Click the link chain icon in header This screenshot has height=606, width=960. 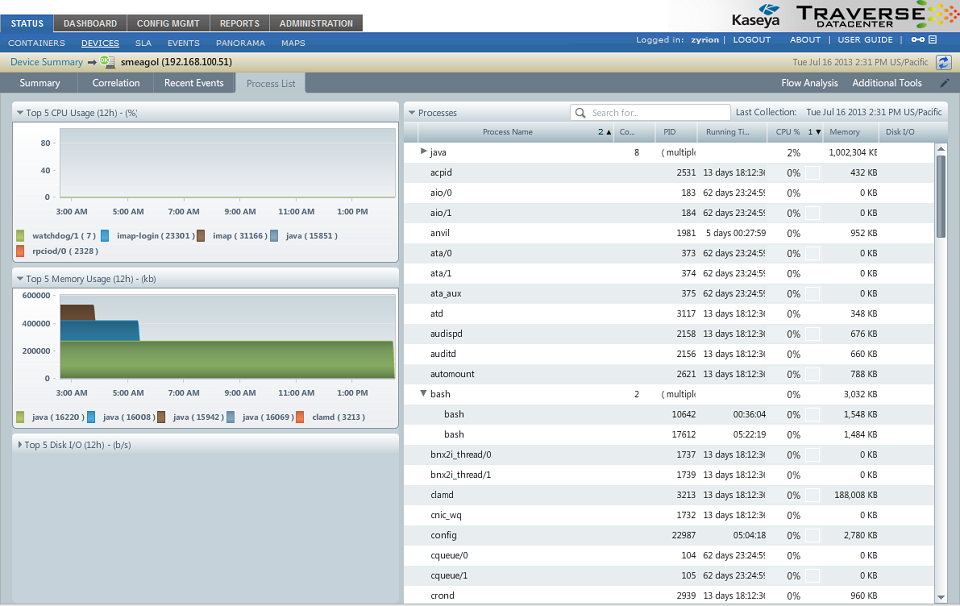tap(917, 41)
